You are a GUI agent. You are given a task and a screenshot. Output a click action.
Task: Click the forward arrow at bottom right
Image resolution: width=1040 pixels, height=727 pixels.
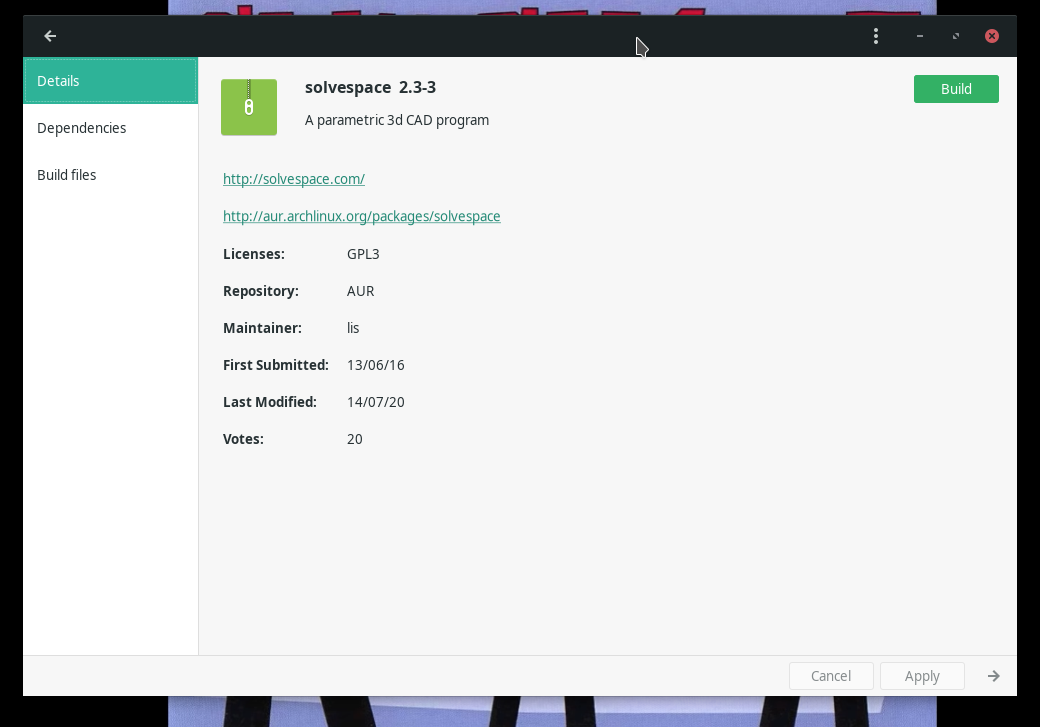tap(993, 676)
